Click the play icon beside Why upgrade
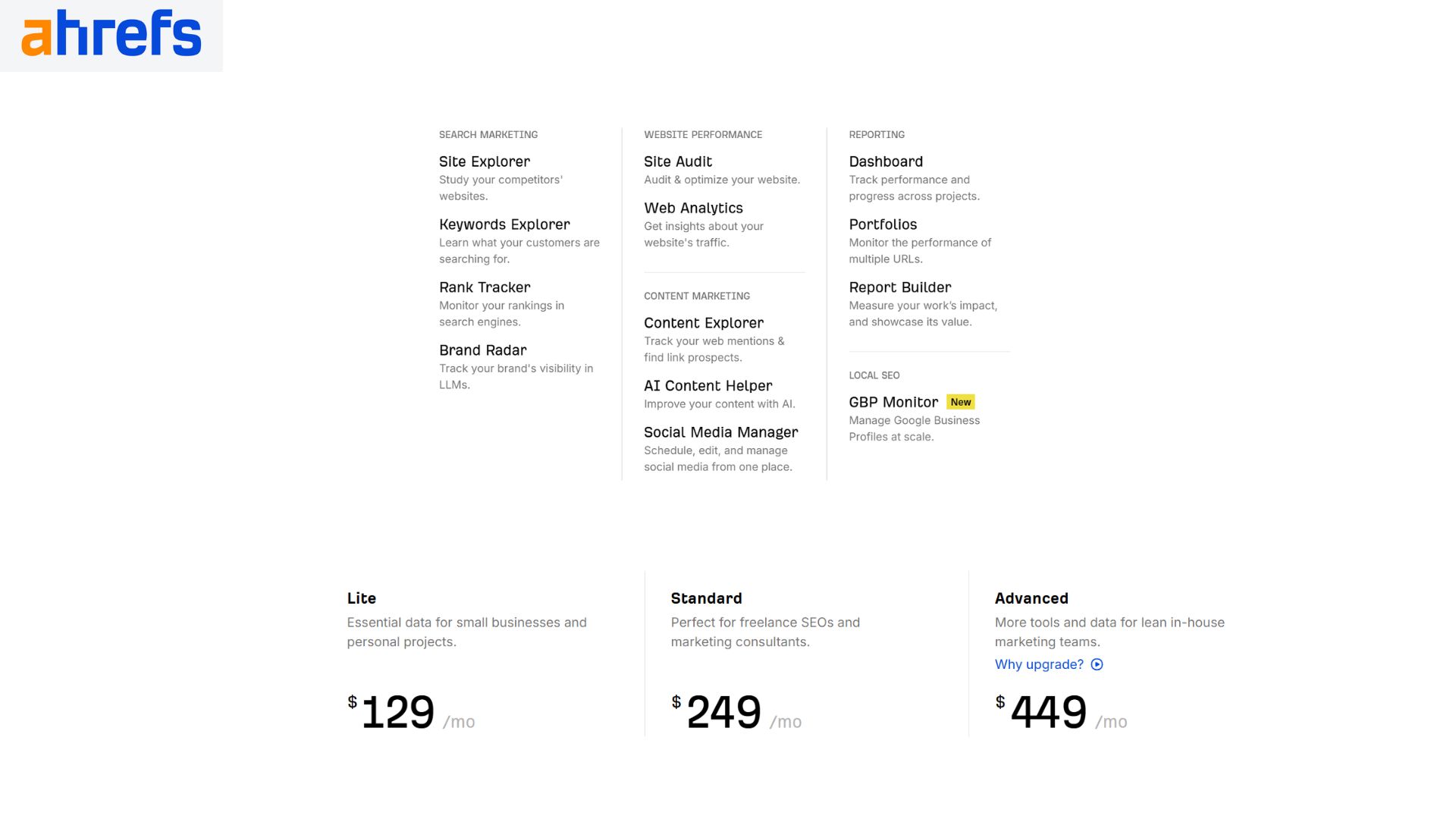The height and width of the screenshot is (819, 1456). 1097,665
